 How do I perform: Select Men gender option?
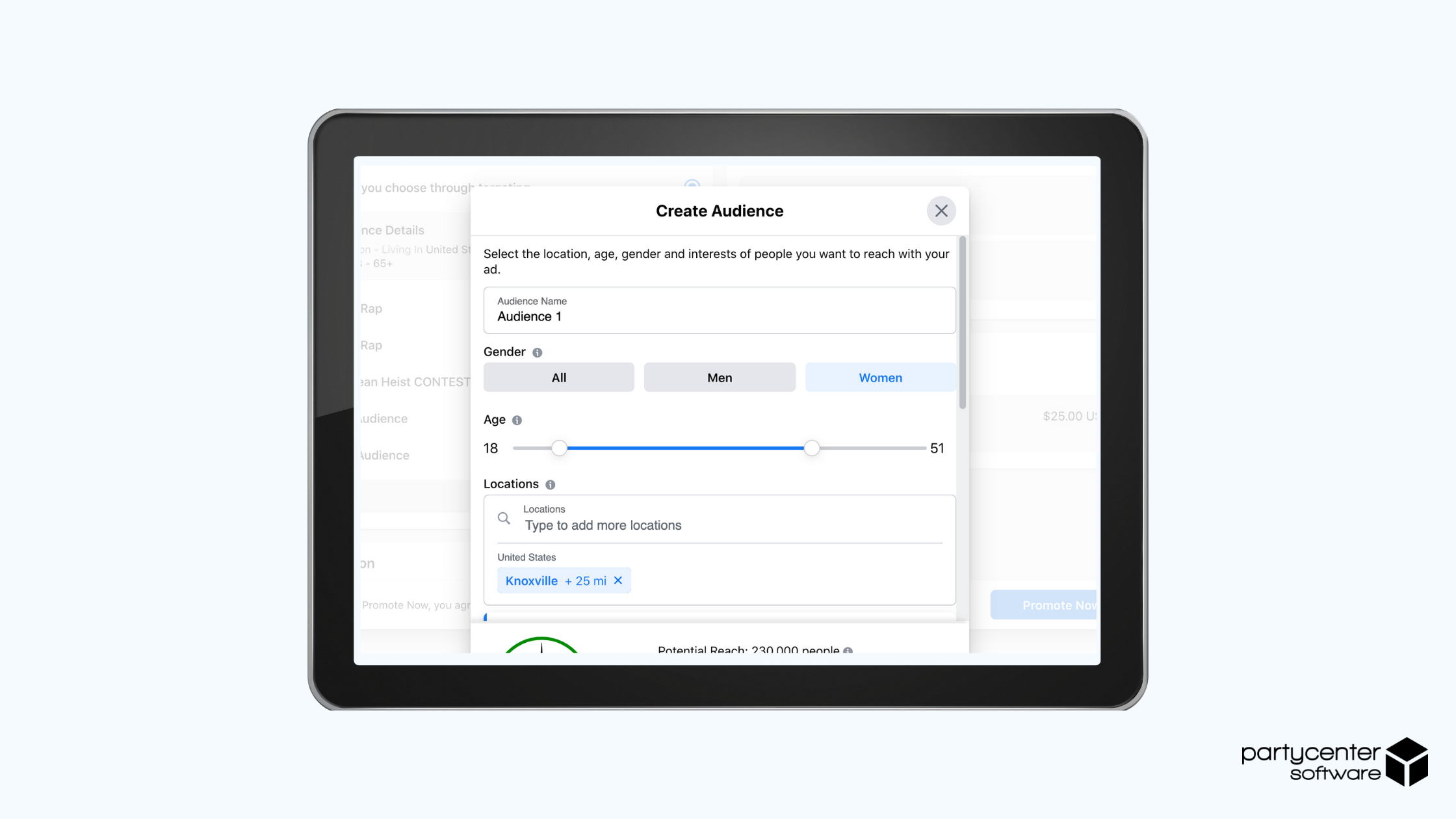(720, 377)
